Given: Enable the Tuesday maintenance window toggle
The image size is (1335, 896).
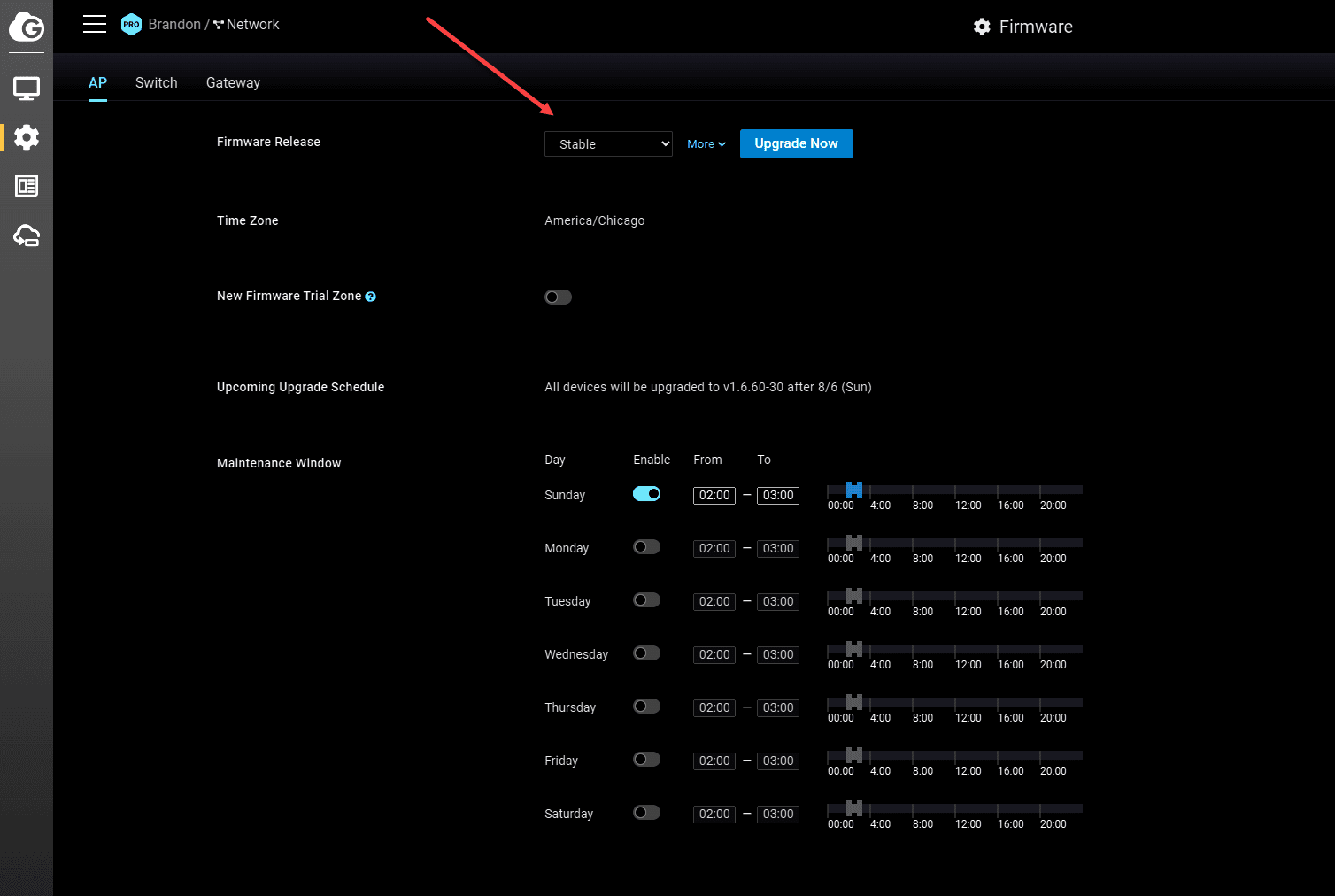Looking at the screenshot, I should coord(646,600).
